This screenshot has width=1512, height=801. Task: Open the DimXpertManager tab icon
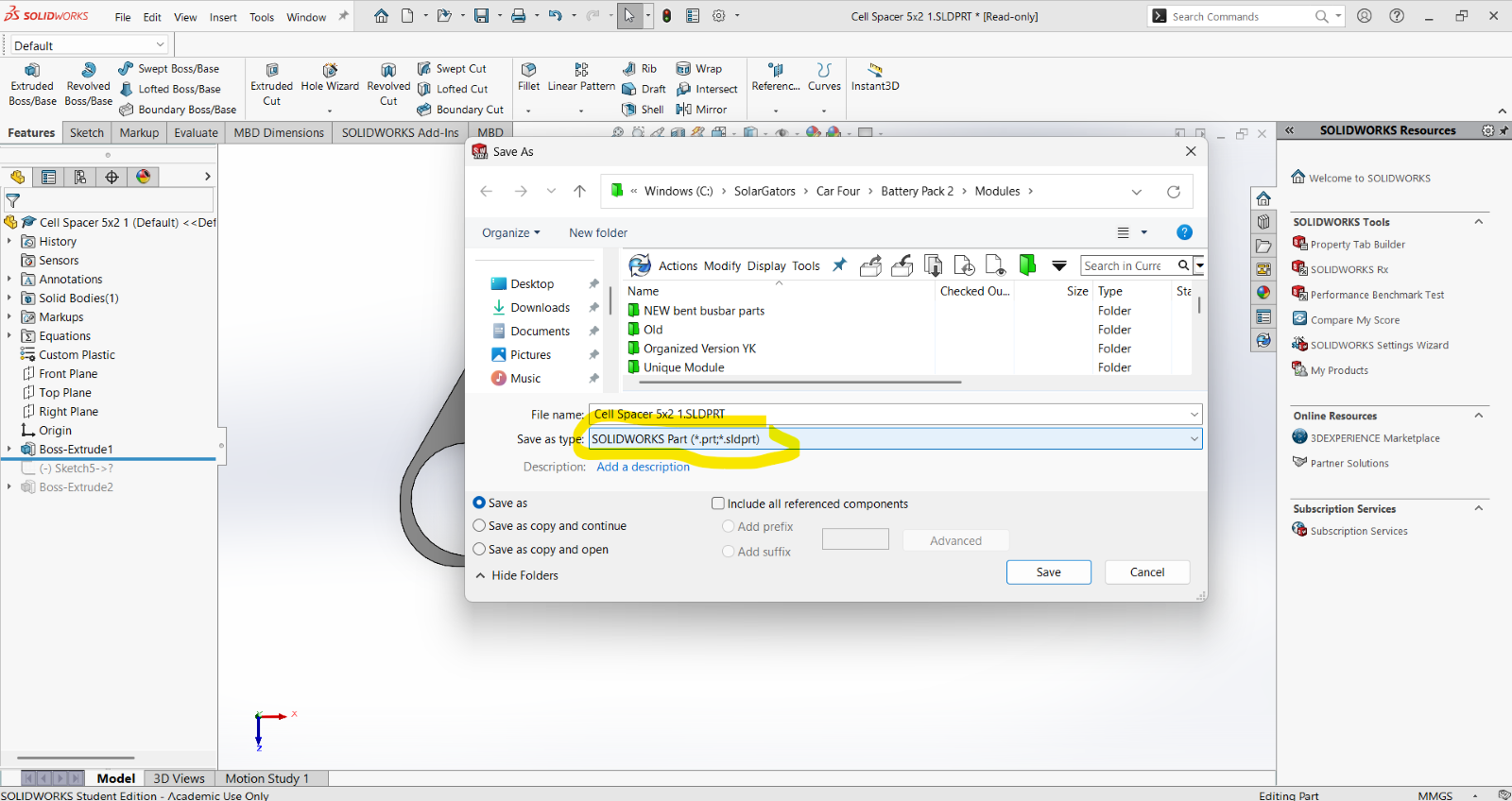pos(112,177)
